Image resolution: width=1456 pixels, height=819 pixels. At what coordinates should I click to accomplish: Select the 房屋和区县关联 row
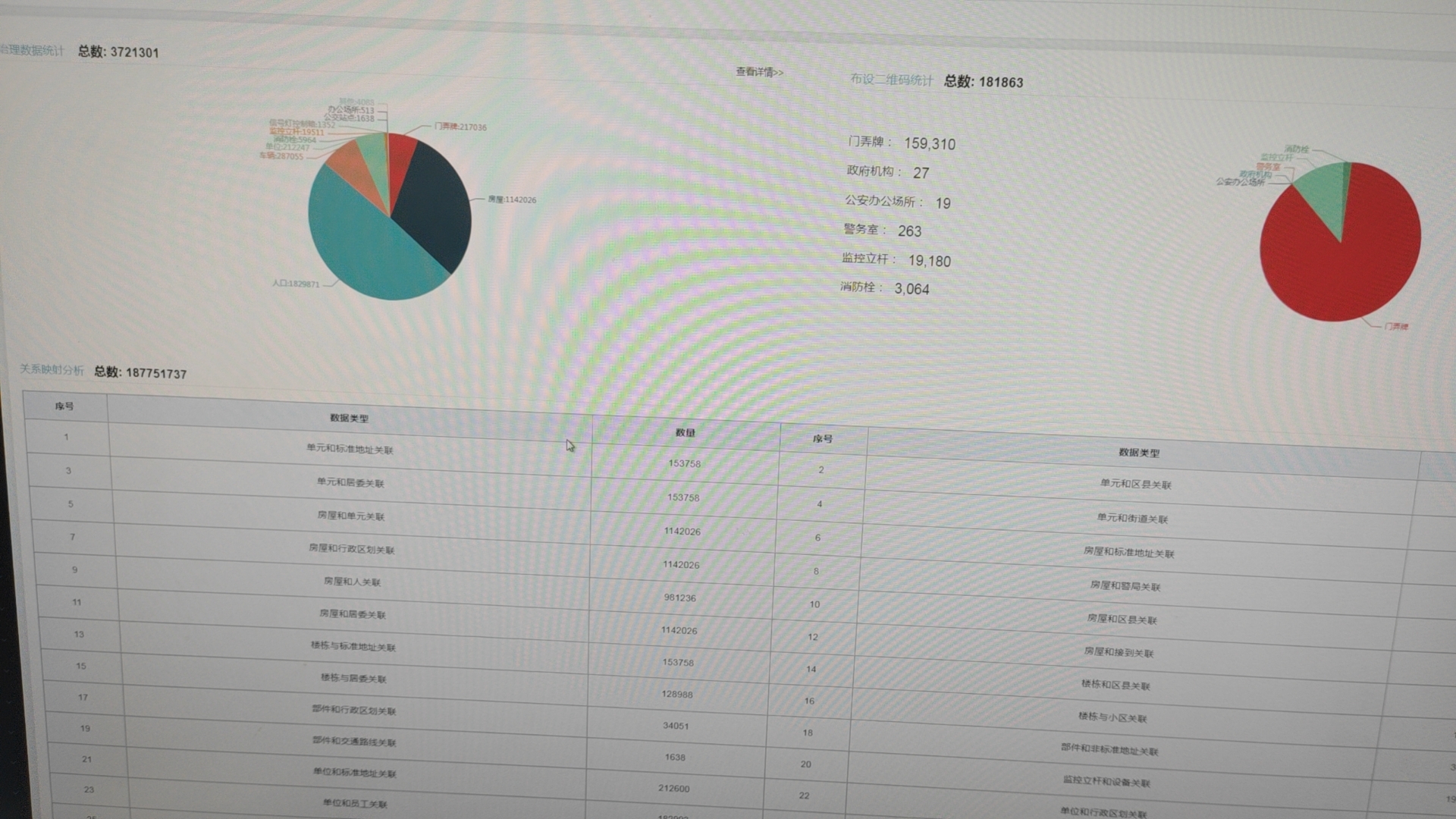[1122, 620]
